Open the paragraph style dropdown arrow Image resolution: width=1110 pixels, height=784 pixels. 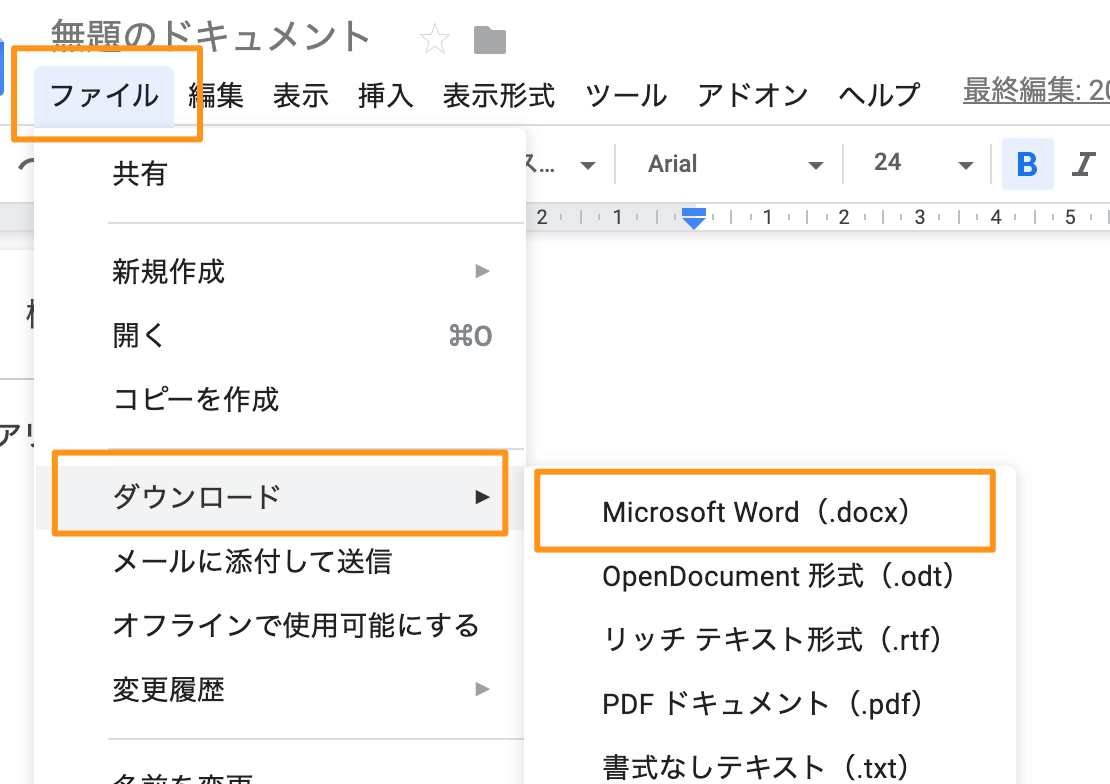tap(587, 166)
